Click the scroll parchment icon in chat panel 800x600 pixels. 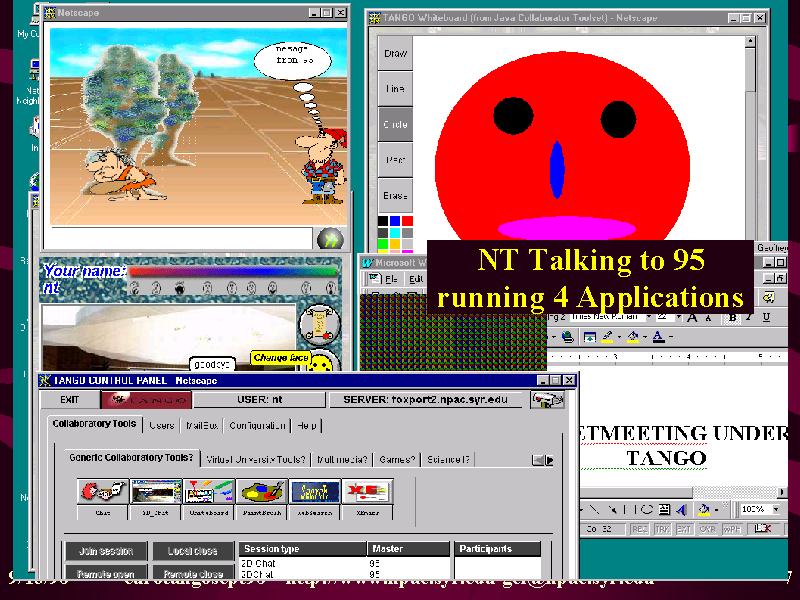click(320, 325)
